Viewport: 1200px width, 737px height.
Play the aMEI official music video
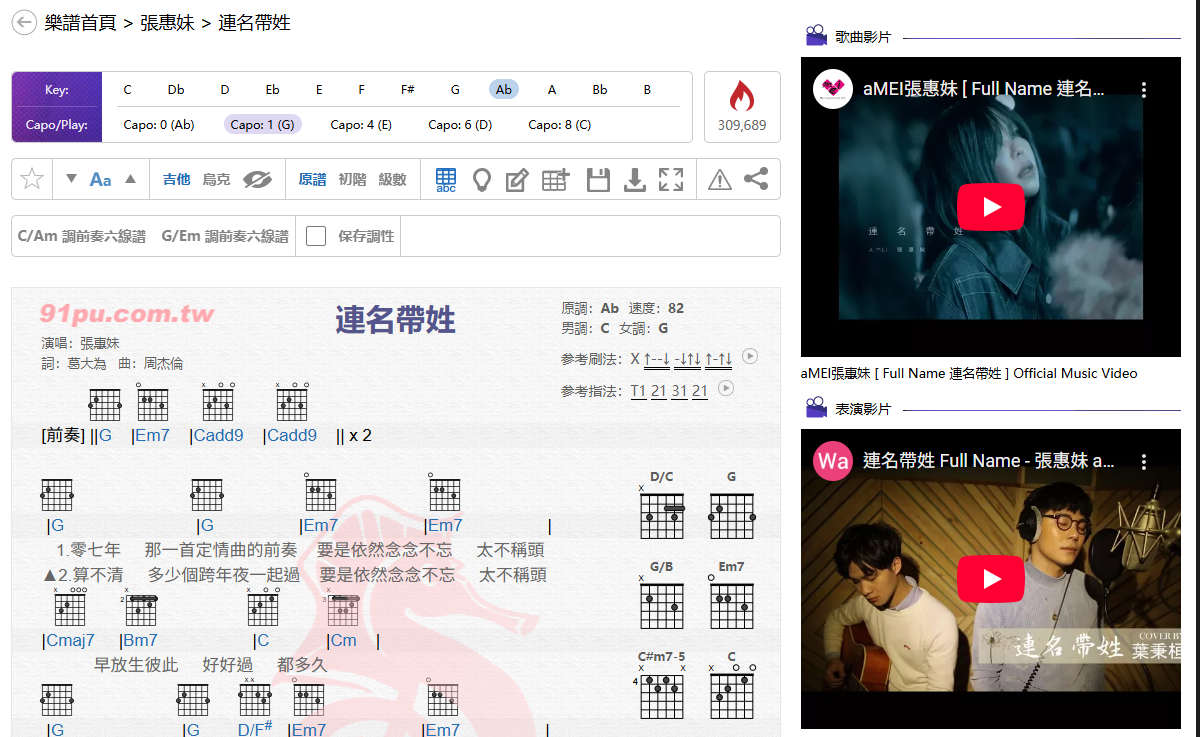click(x=991, y=207)
